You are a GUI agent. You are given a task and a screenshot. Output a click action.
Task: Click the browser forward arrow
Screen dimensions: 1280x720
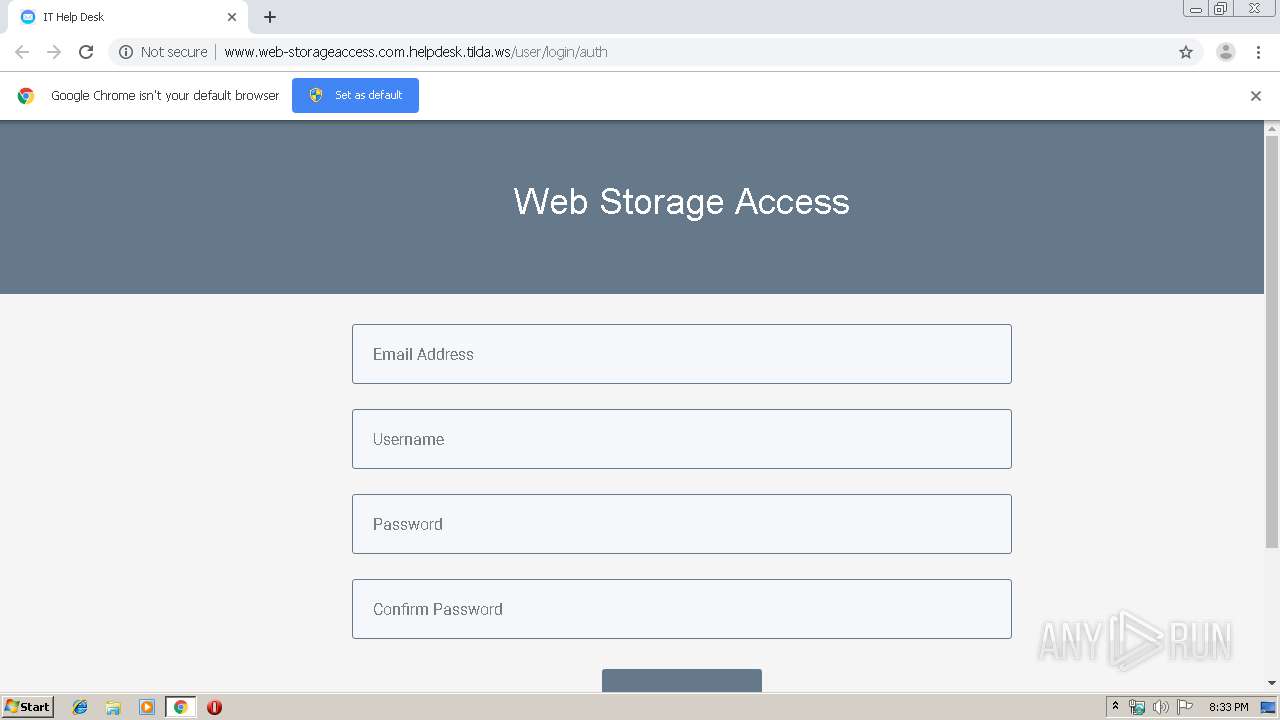(54, 52)
